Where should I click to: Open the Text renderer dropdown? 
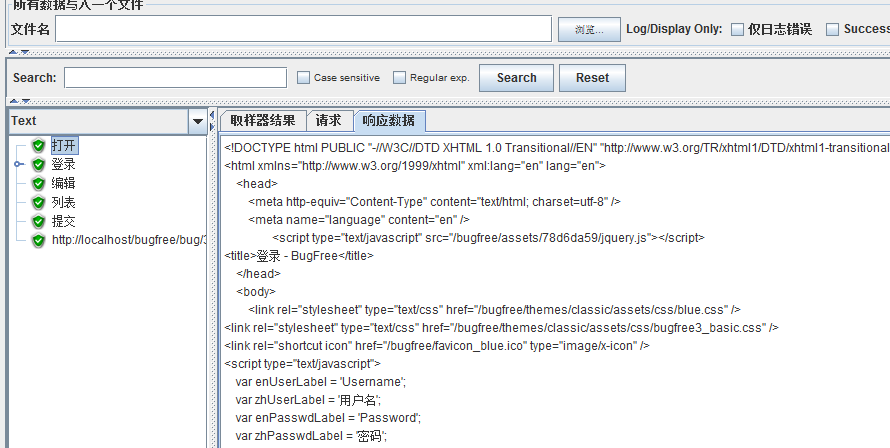pos(198,121)
